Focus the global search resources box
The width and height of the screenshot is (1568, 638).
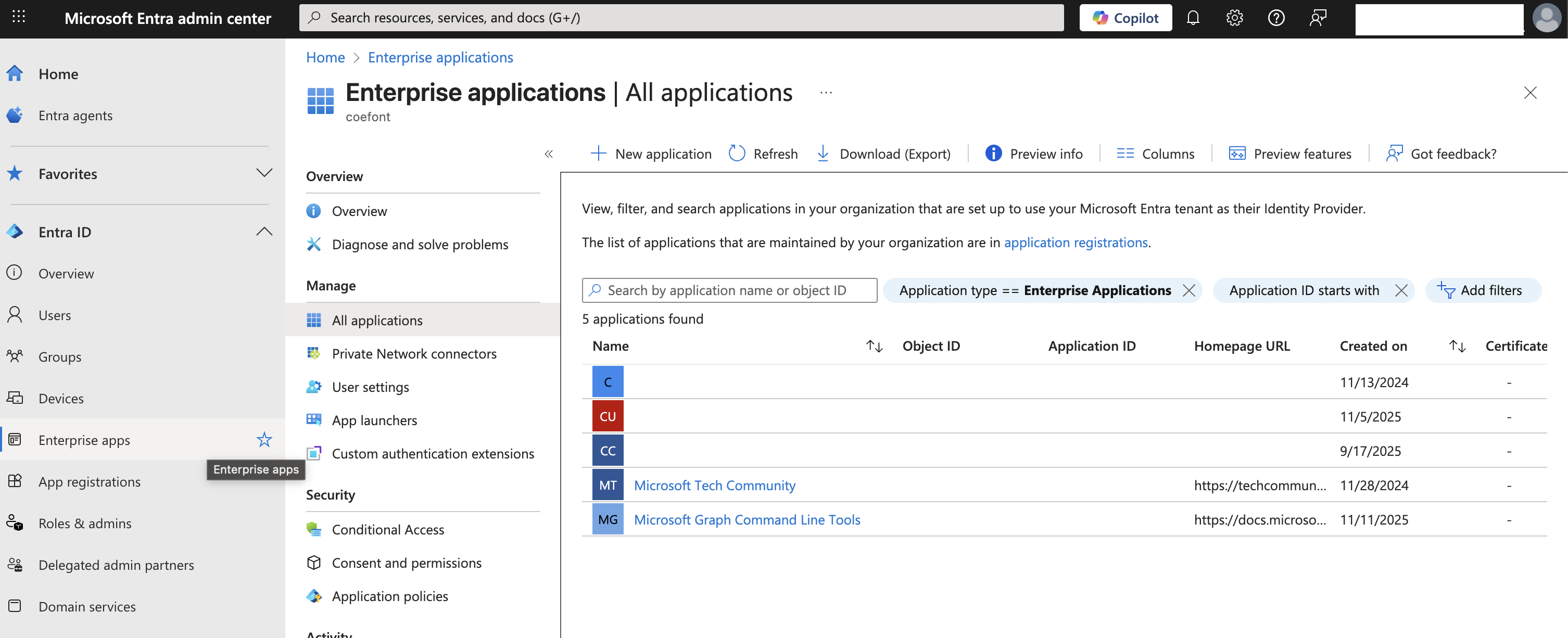pyautogui.click(x=681, y=18)
